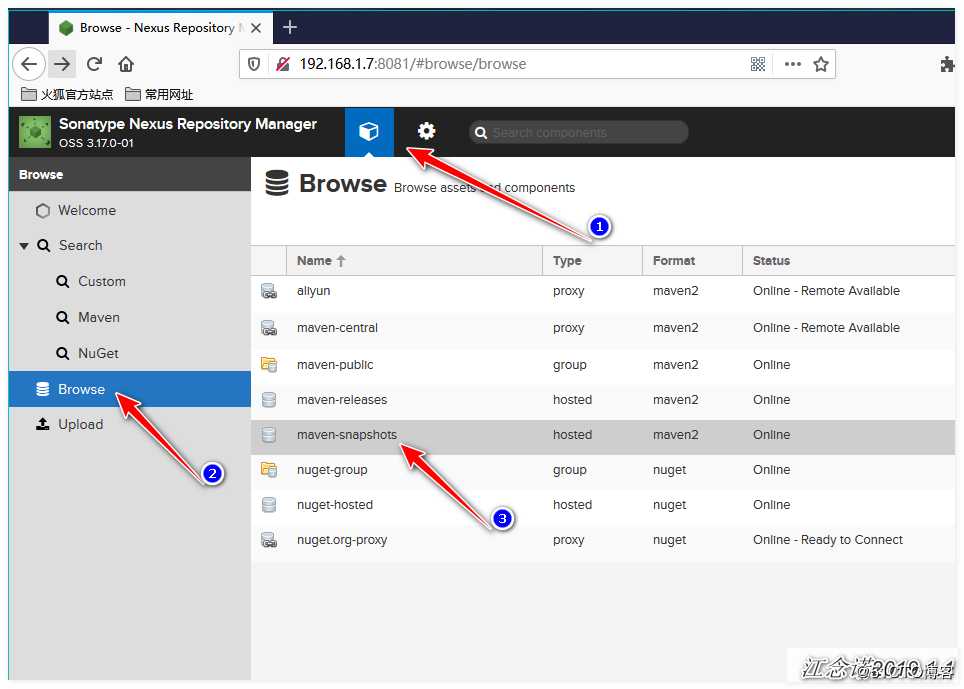964x689 pixels.
Task: Click the aliyun proxy repository icon
Action: click(x=269, y=291)
